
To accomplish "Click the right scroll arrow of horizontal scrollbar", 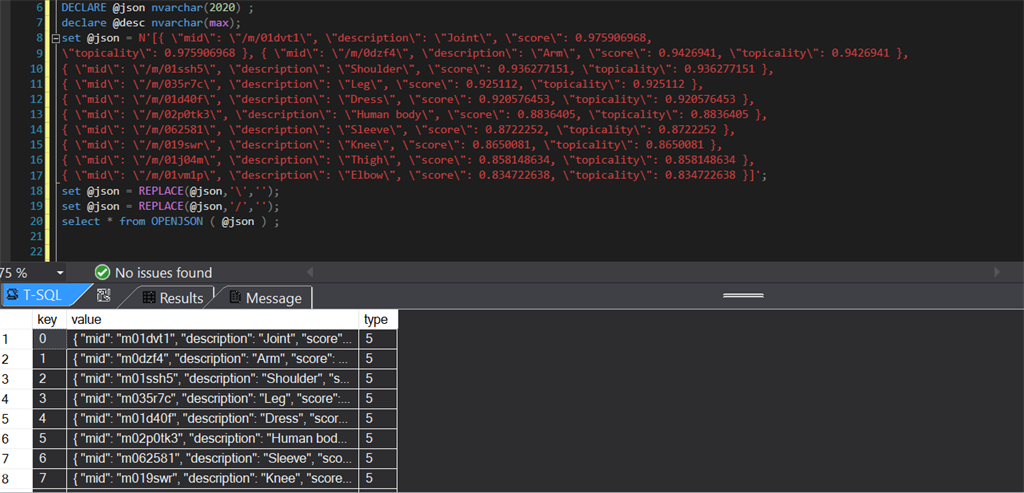I will point(997,272).
